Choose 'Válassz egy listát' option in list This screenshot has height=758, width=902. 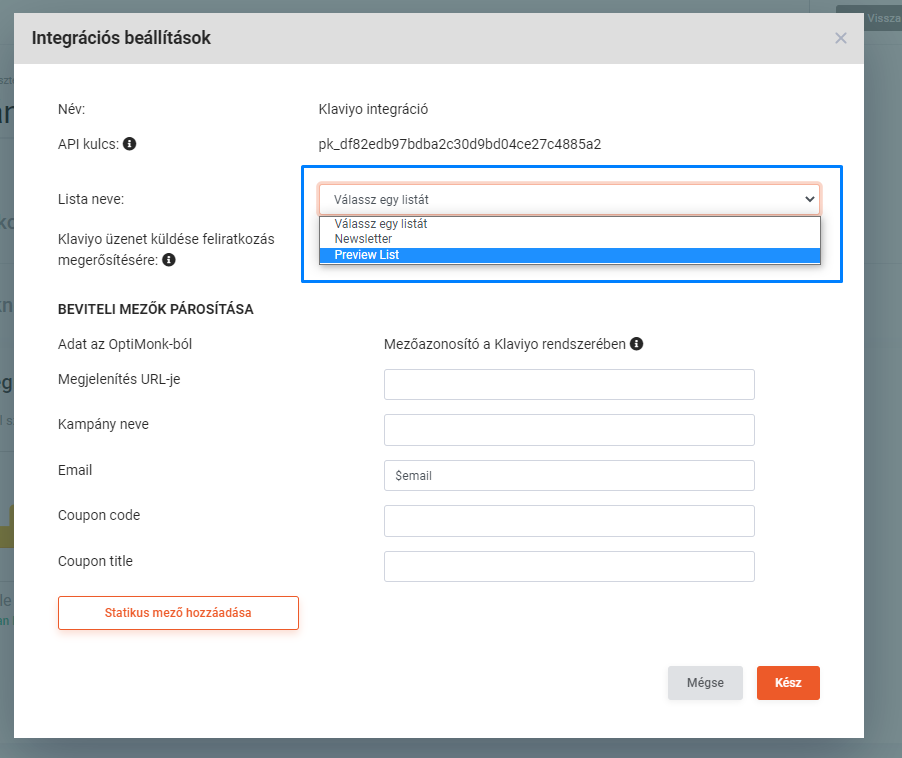pos(570,224)
